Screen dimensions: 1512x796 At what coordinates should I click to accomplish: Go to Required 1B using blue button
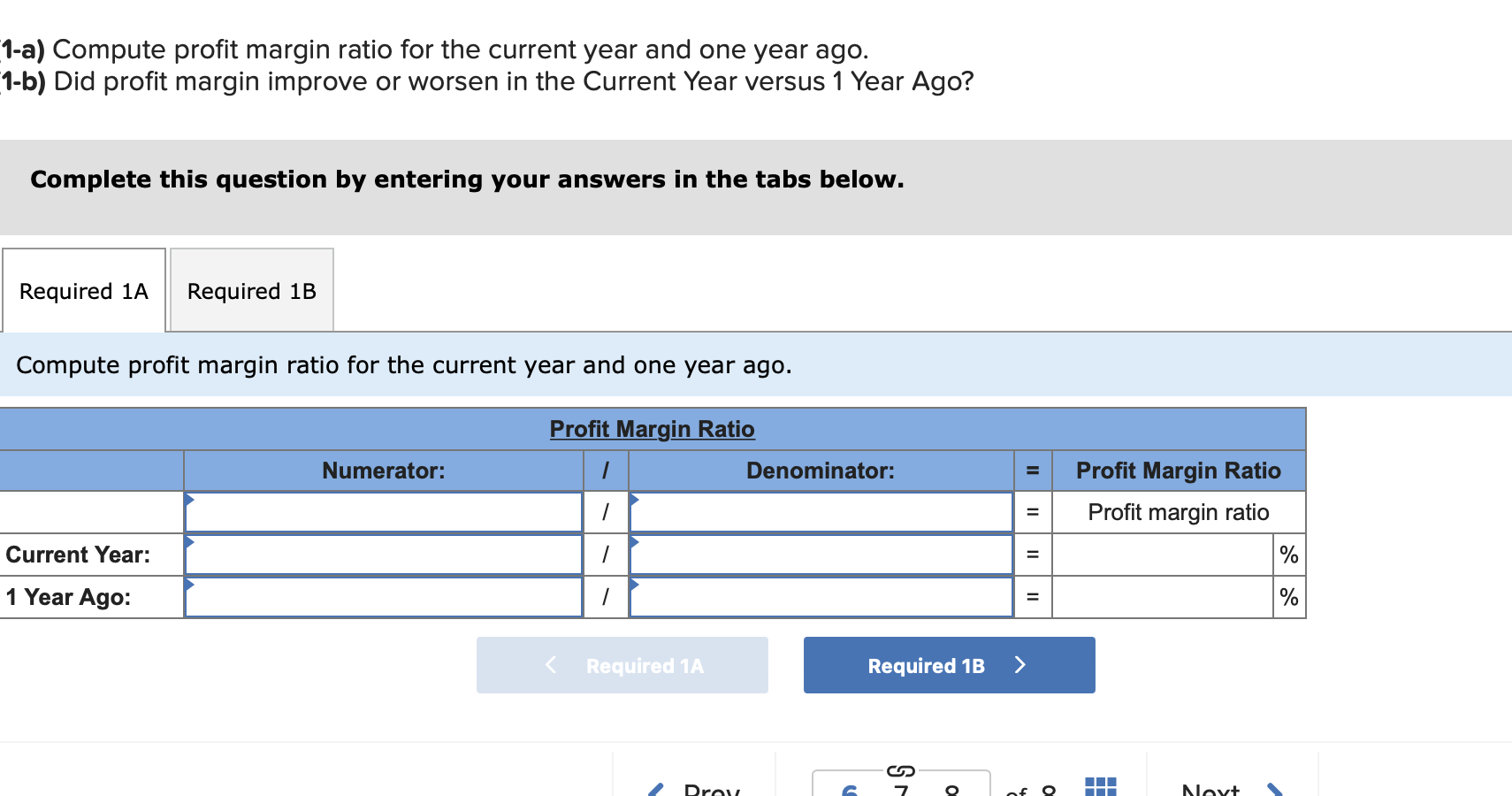(949, 665)
